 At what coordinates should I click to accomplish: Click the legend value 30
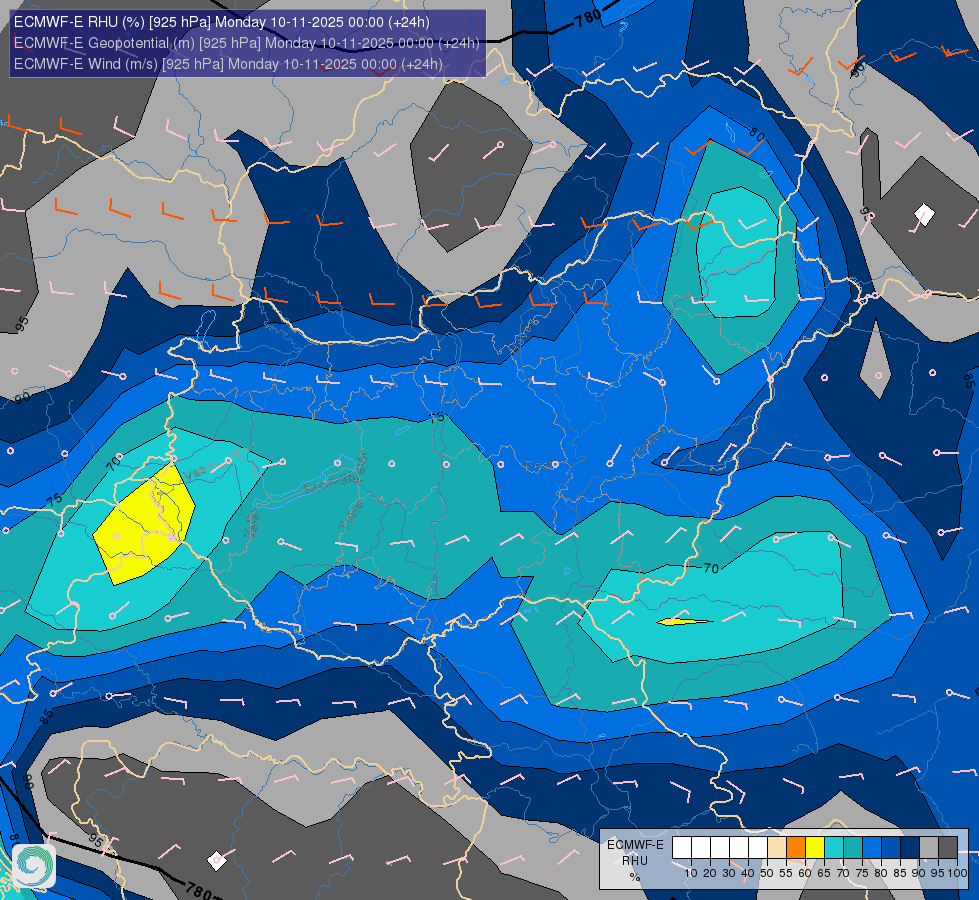tap(729, 873)
